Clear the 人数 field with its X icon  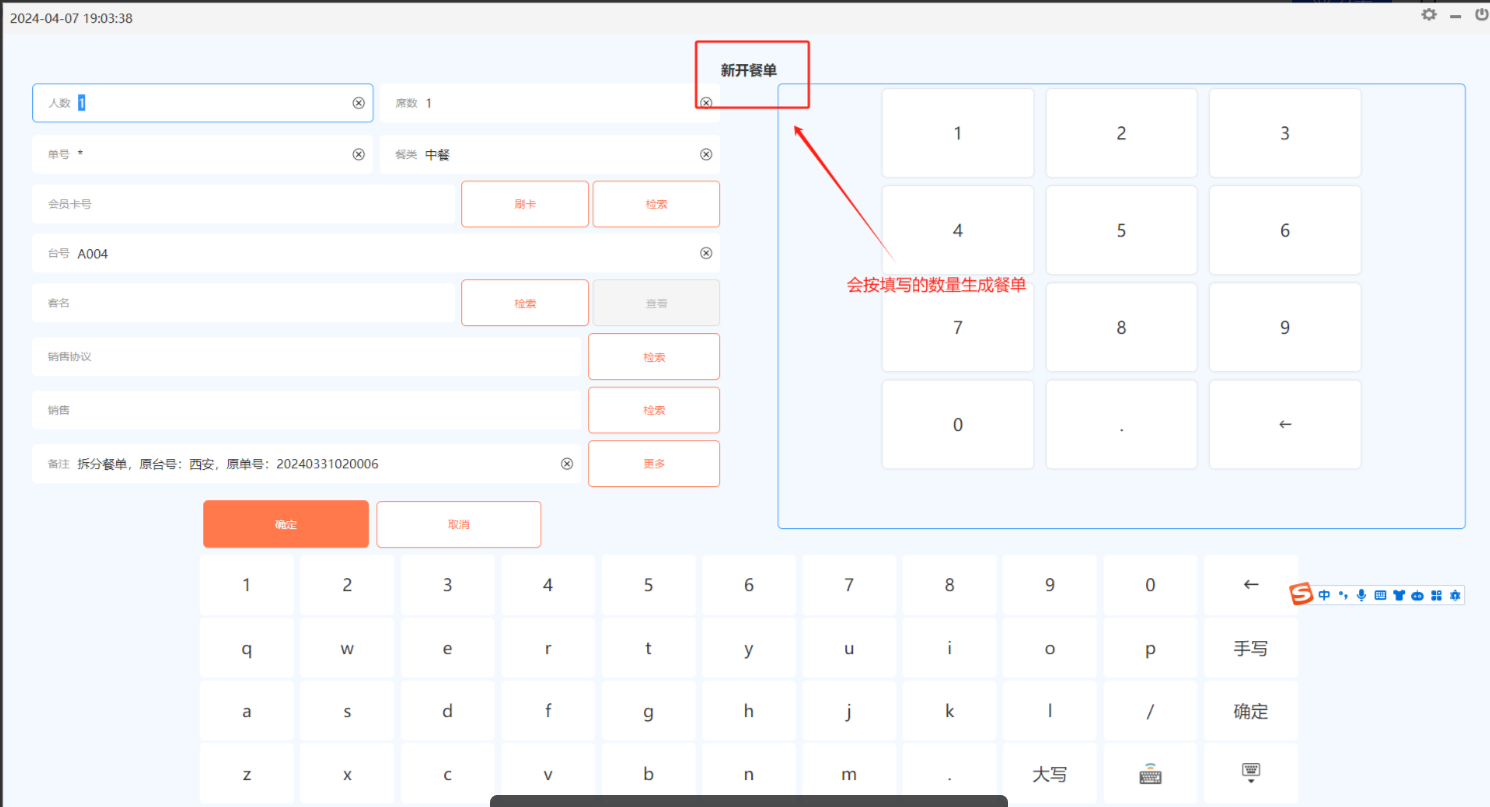pos(358,103)
